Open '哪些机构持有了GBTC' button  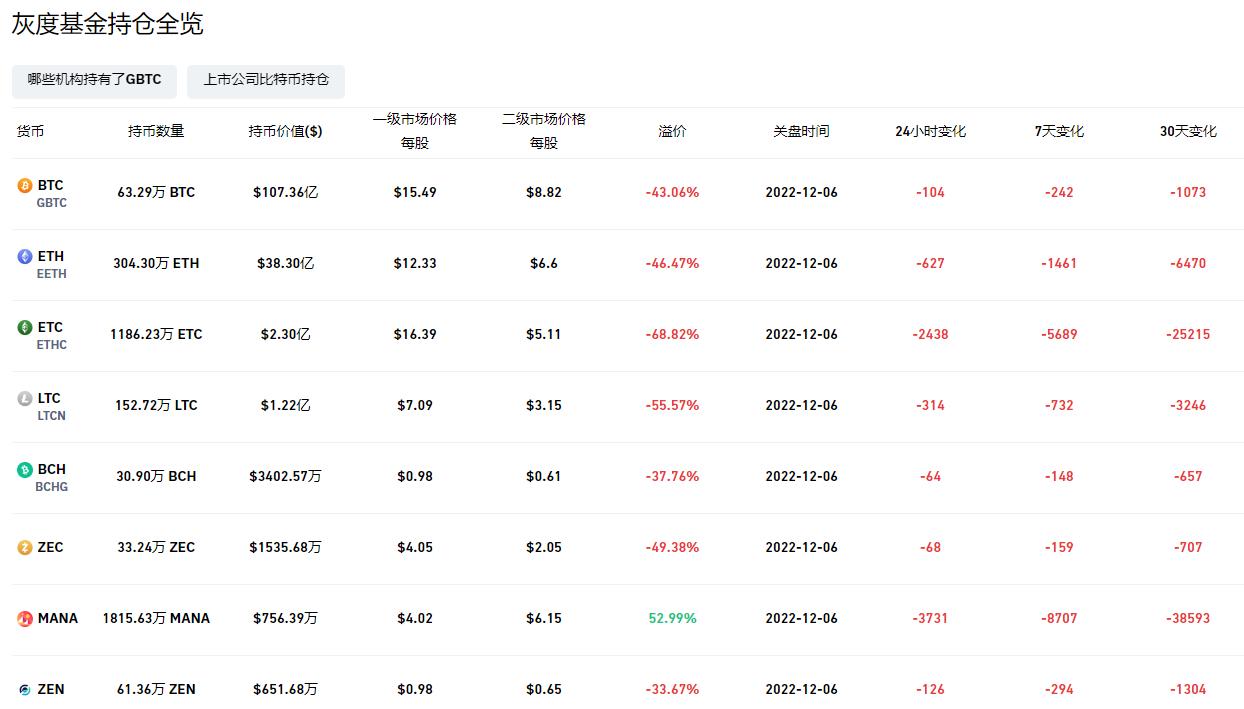pyautogui.click(x=94, y=80)
